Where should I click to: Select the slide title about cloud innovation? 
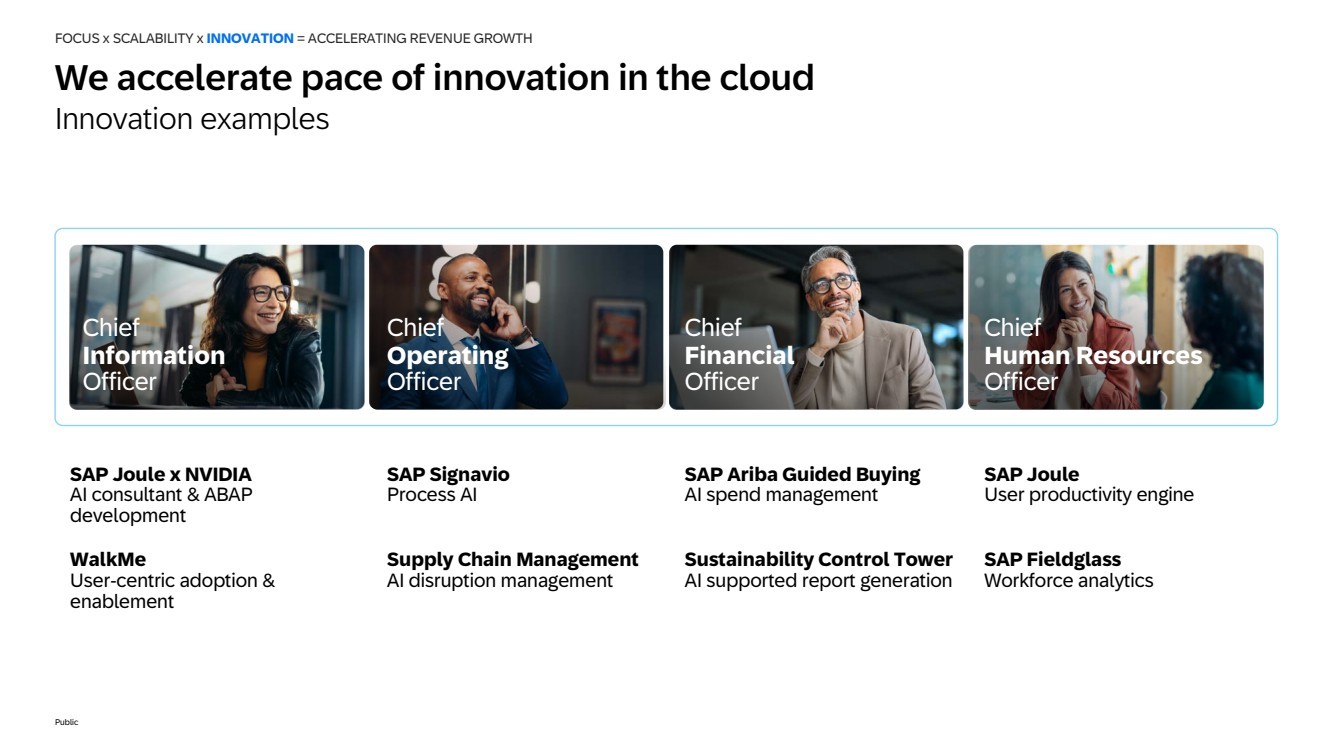434,78
